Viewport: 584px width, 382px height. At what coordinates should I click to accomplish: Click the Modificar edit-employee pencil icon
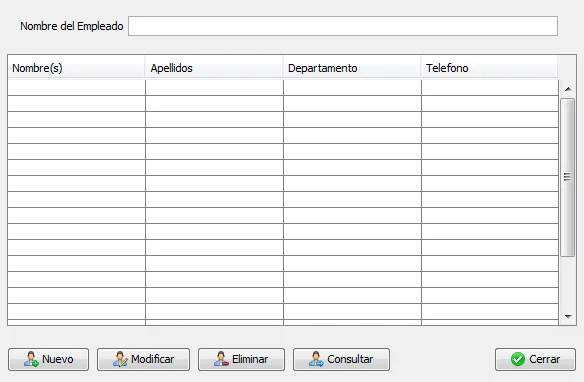120,359
